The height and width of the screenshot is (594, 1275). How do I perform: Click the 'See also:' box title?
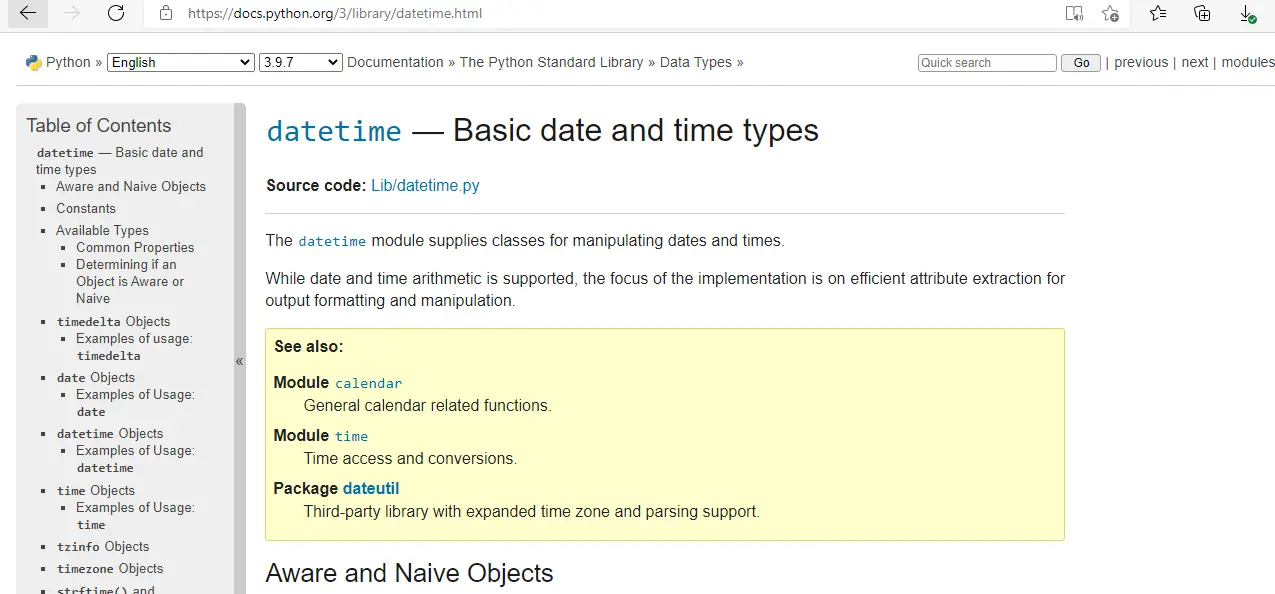[309, 346]
